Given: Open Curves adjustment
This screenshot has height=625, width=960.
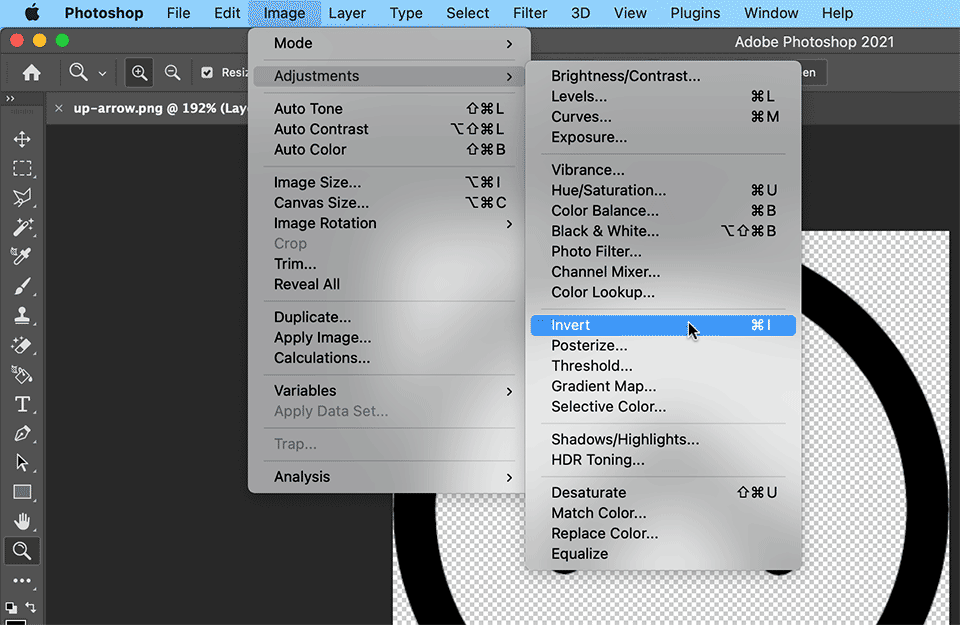Looking at the screenshot, I should 663,117.
